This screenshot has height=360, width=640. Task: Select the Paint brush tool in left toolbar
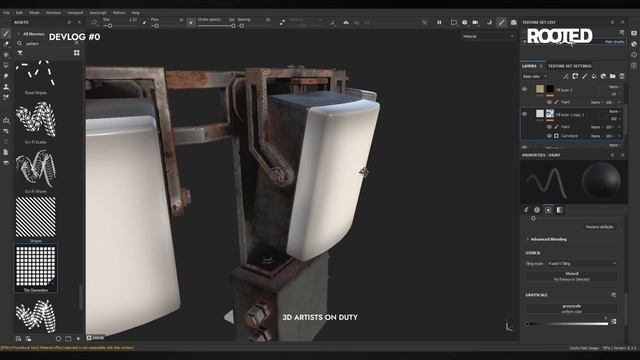tap(6, 33)
